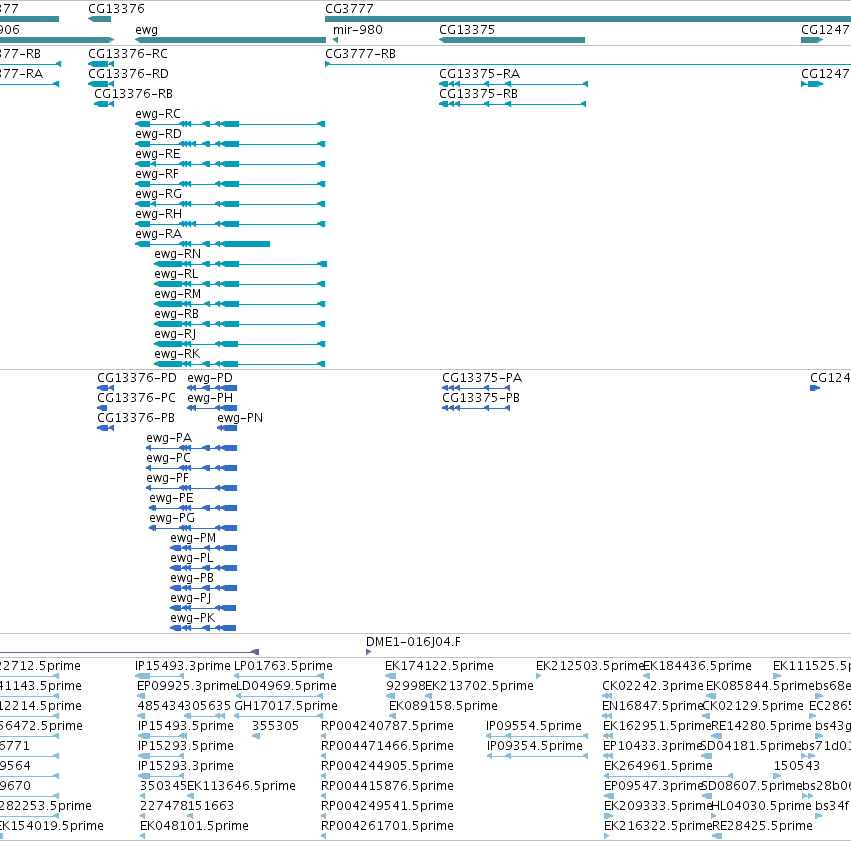851x841 pixels.
Task: Select the CG13376-PB protein label
Action: 136,418
